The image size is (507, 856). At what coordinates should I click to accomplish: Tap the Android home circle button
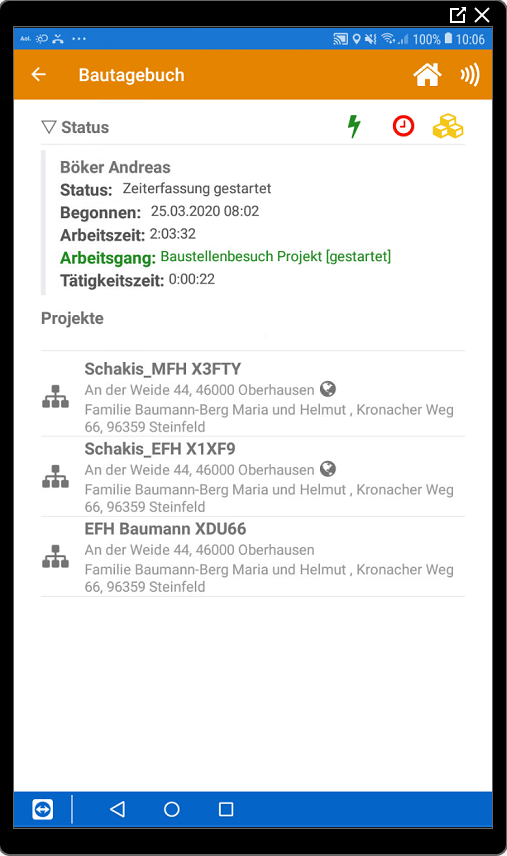pos(172,809)
